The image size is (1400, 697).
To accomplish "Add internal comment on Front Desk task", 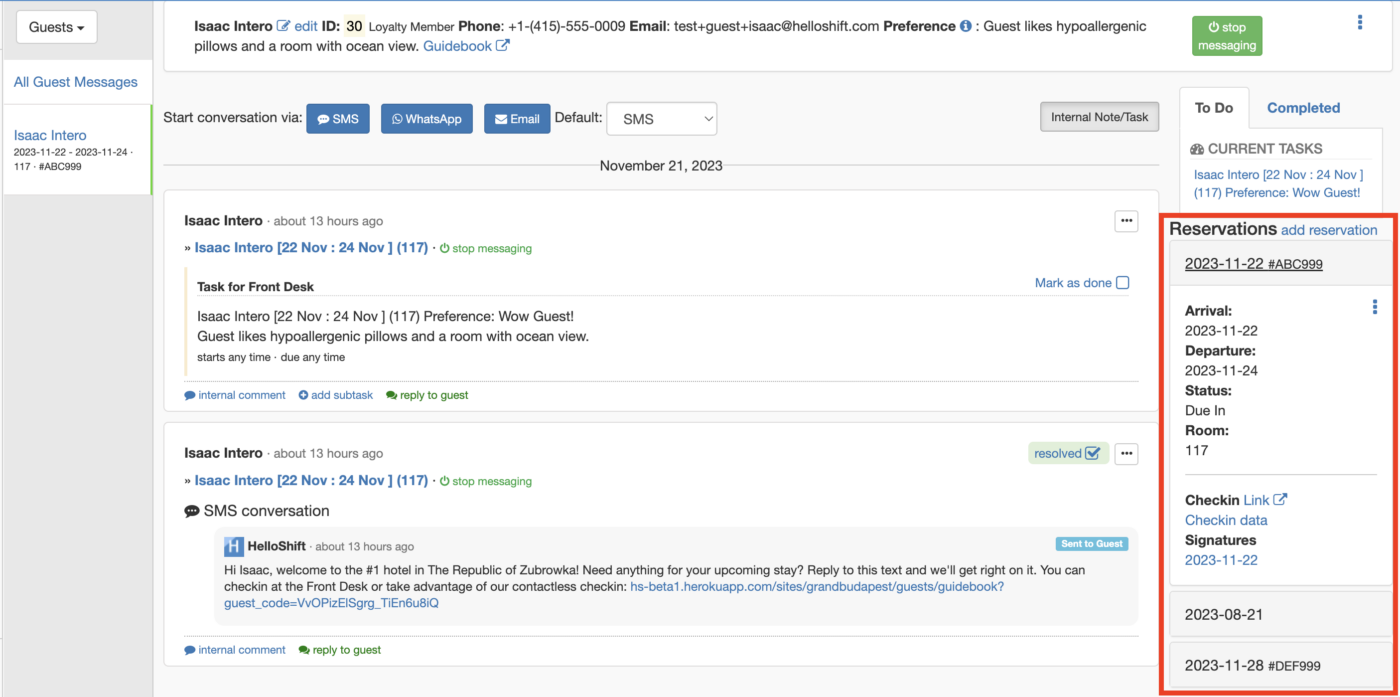I will pos(235,395).
